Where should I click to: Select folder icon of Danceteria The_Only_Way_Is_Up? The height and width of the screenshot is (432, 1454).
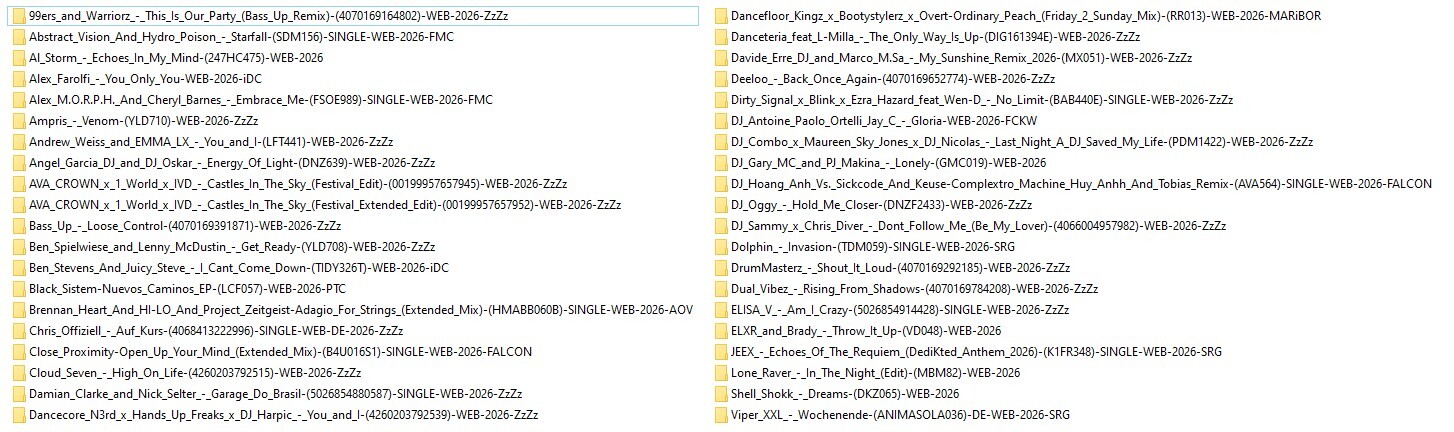pyautogui.click(x=721, y=37)
